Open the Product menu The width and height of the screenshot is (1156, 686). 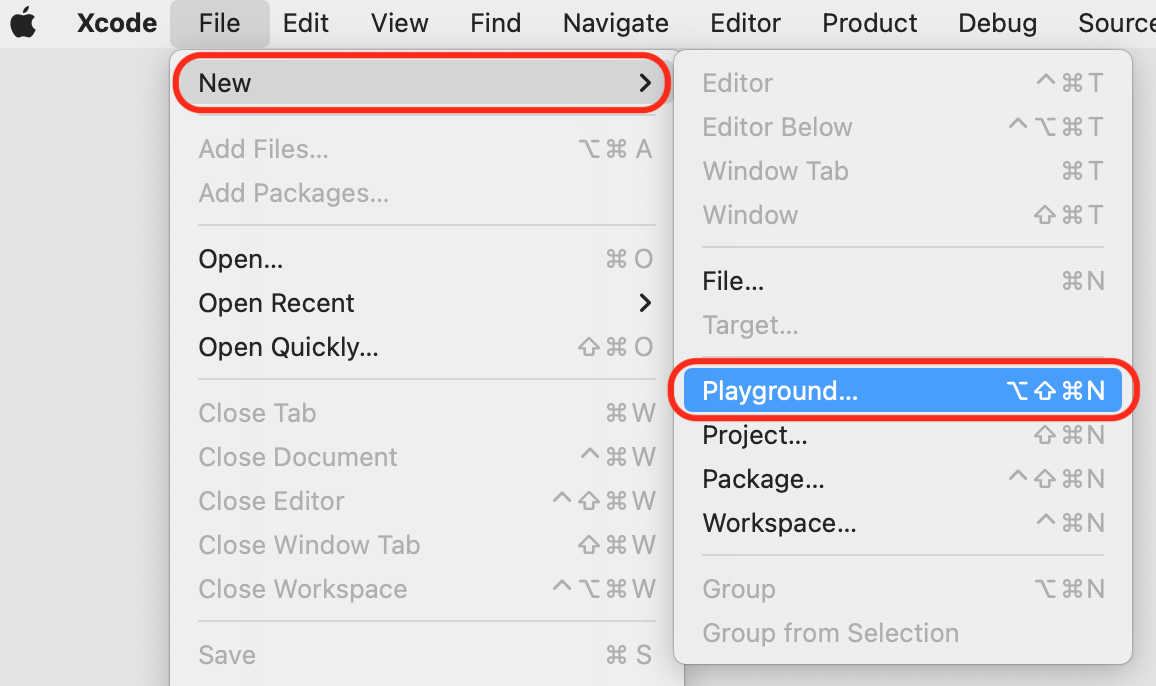[869, 23]
